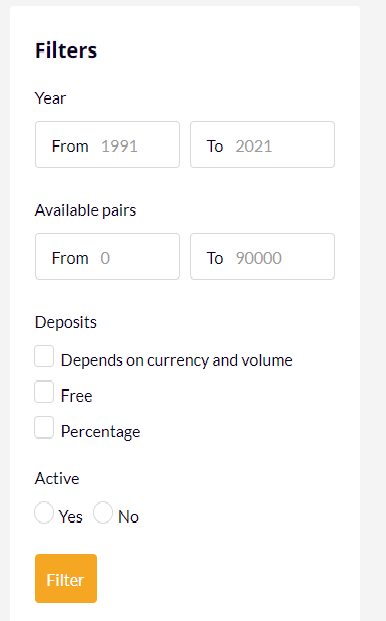386x621 pixels.
Task: Tick the Percentage deposits checkbox
Action: click(x=44, y=427)
